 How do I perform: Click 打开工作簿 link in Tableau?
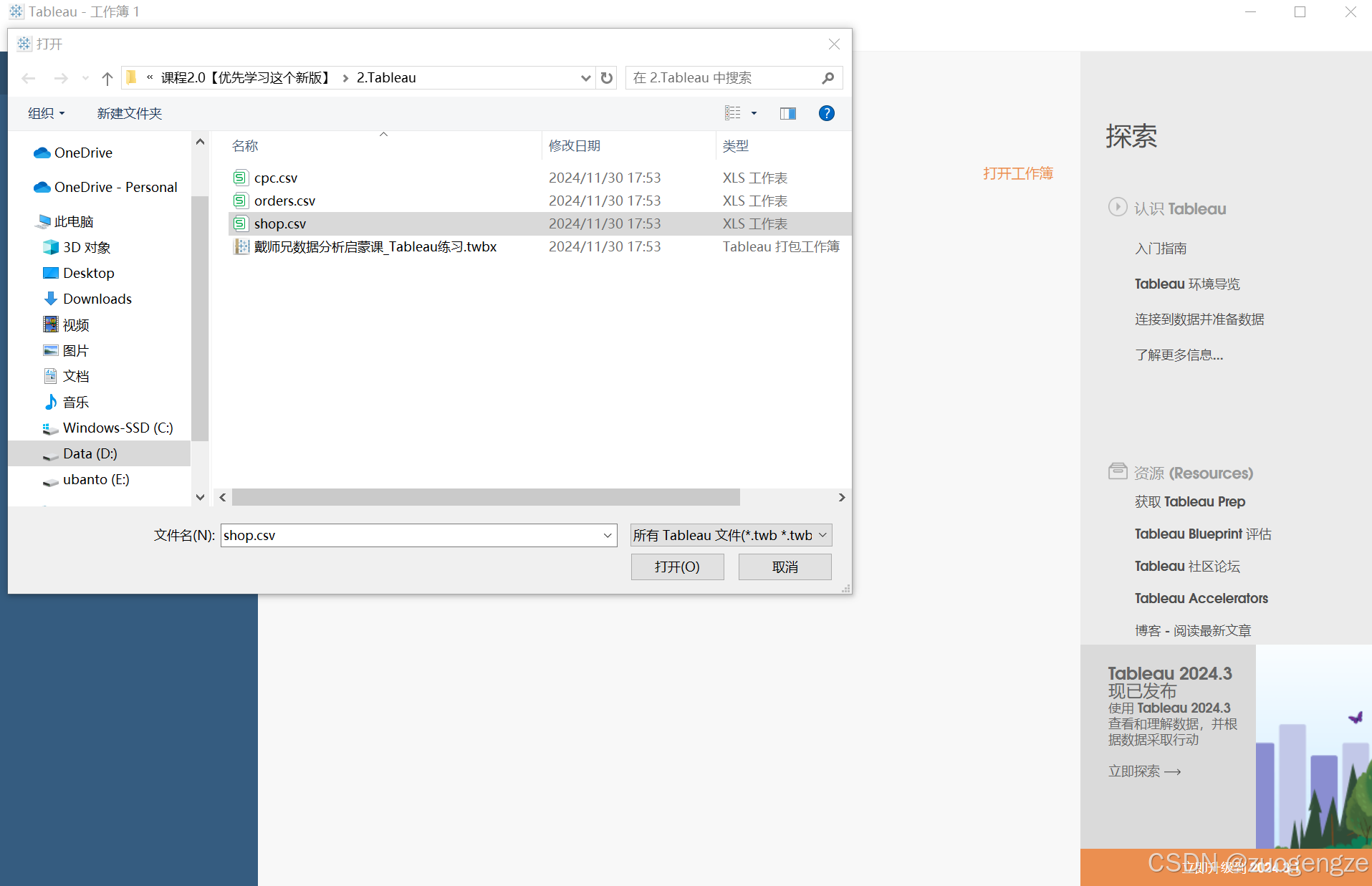tap(1018, 173)
